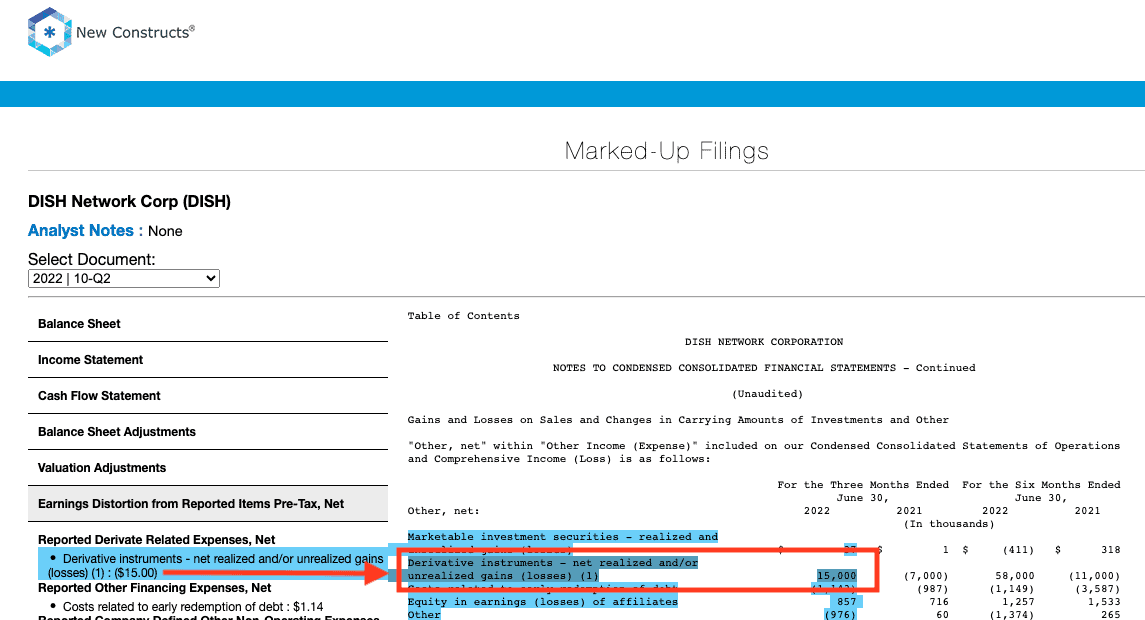This screenshot has height=620, width=1145.
Task: Click the 1,533 table value
Action: [1104, 602]
